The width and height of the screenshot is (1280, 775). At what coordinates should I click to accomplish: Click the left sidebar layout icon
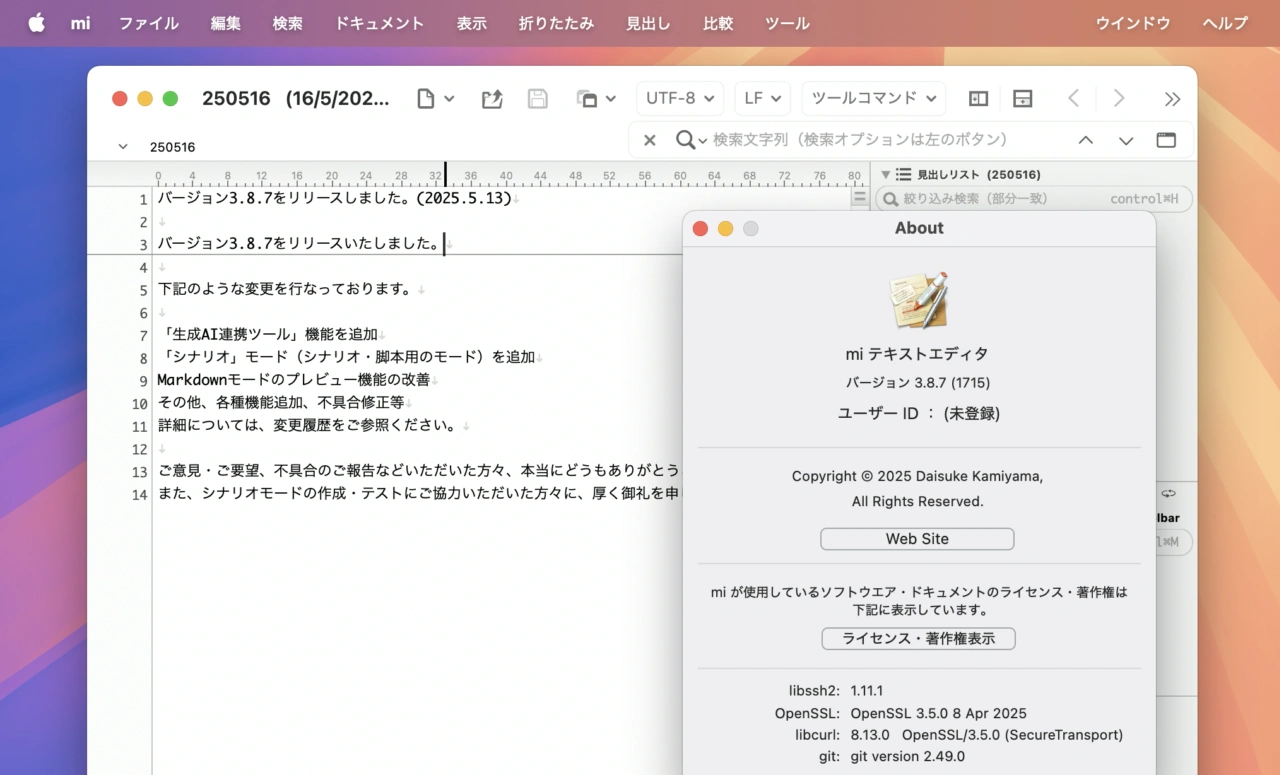pos(978,98)
